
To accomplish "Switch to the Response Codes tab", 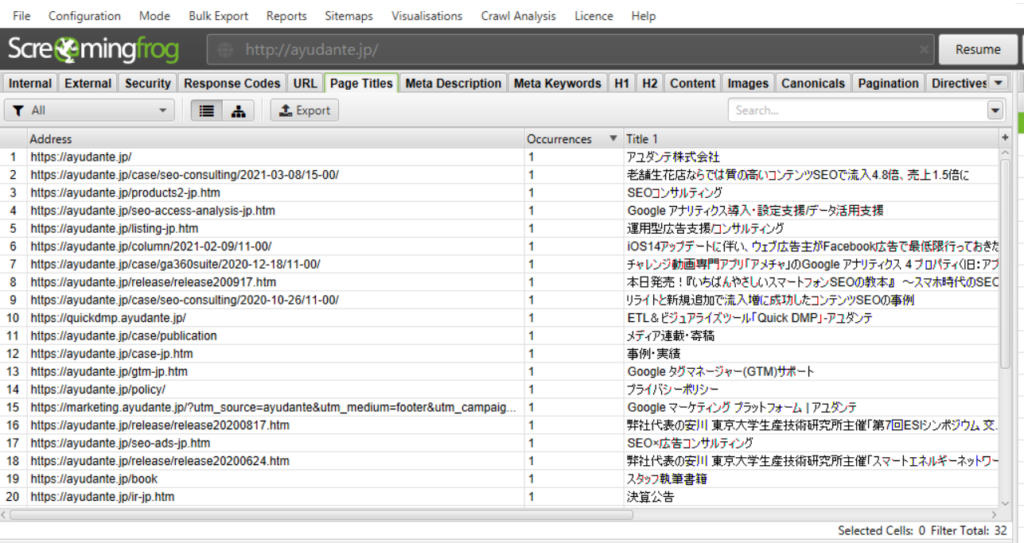I will pyautogui.click(x=232, y=83).
